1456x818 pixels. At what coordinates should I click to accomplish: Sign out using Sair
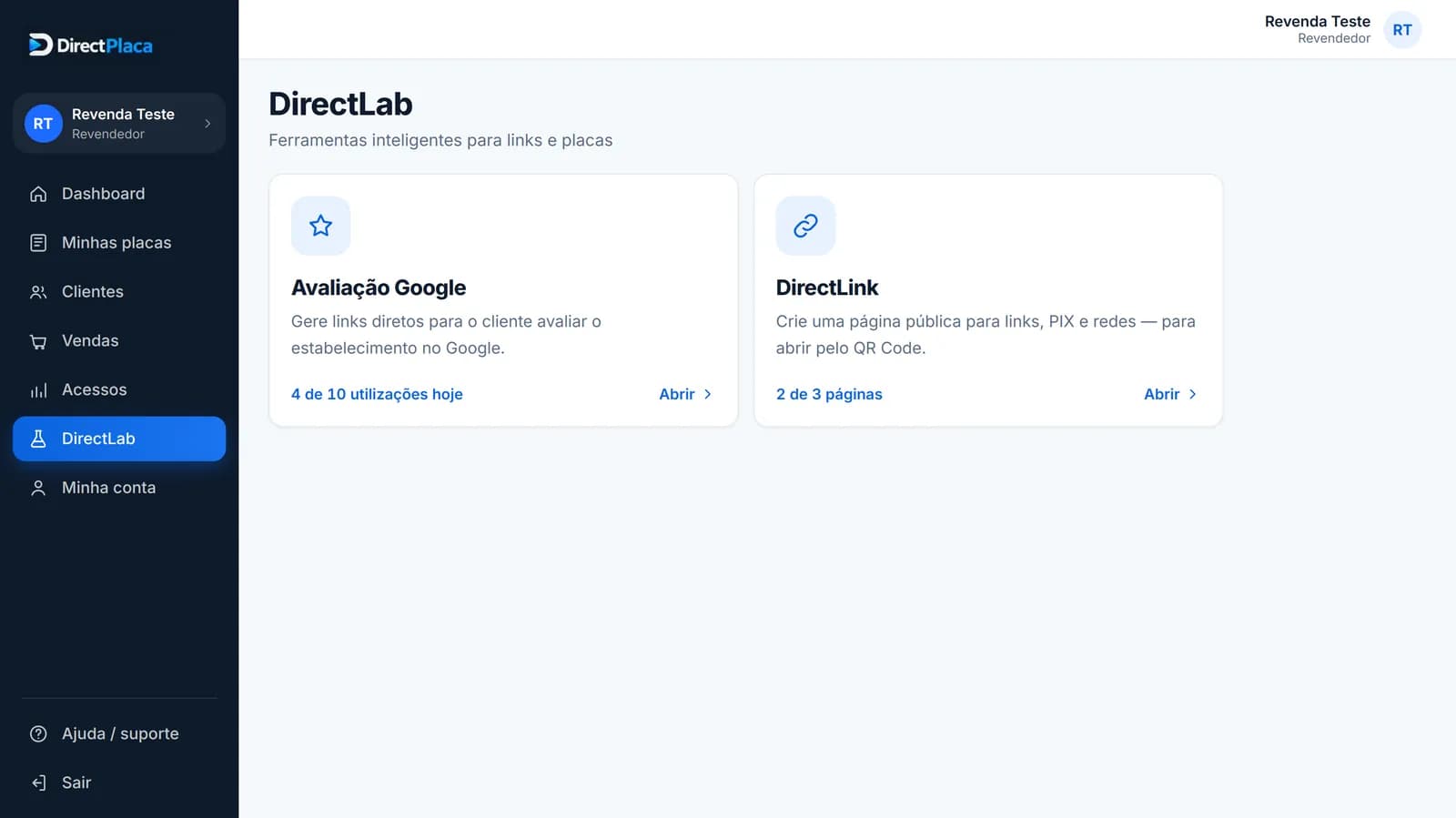tap(119, 783)
